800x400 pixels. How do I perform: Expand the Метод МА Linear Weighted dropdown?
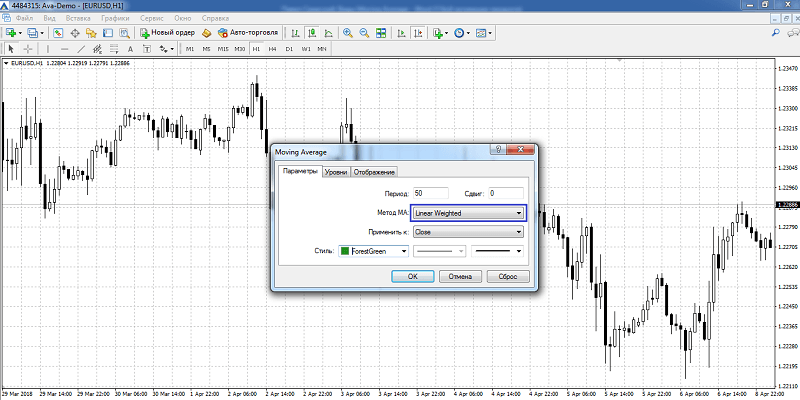[x=468, y=213]
